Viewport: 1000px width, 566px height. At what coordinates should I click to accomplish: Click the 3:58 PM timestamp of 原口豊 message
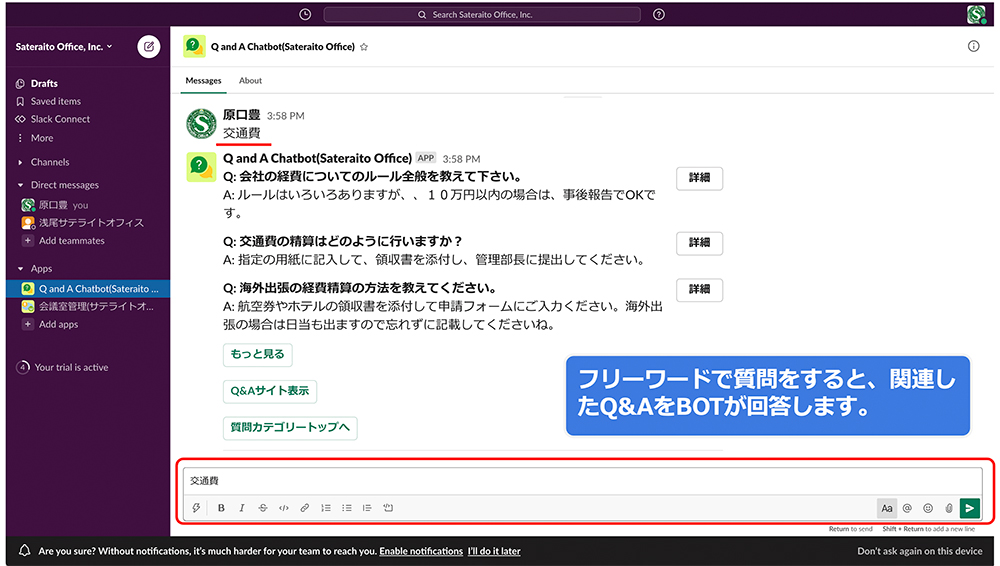(286, 115)
